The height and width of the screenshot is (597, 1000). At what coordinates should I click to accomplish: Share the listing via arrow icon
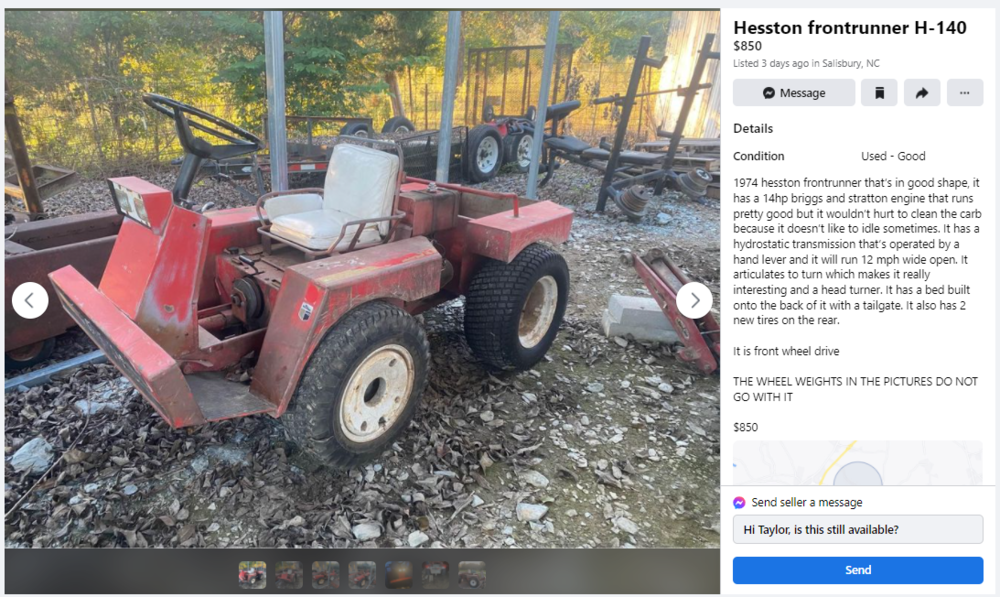click(922, 92)
